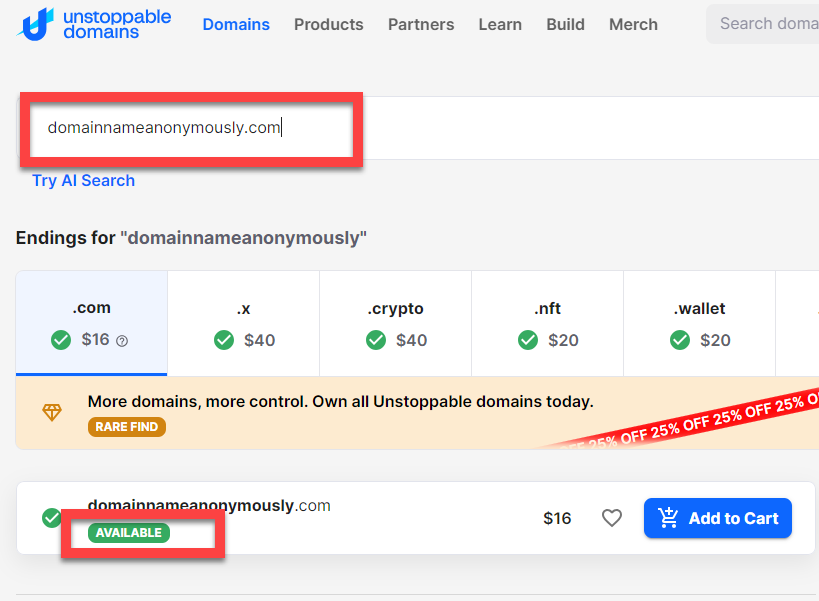Click the Add to Cart button
This screenshot has height=601, width=819.
click(718, 518)
